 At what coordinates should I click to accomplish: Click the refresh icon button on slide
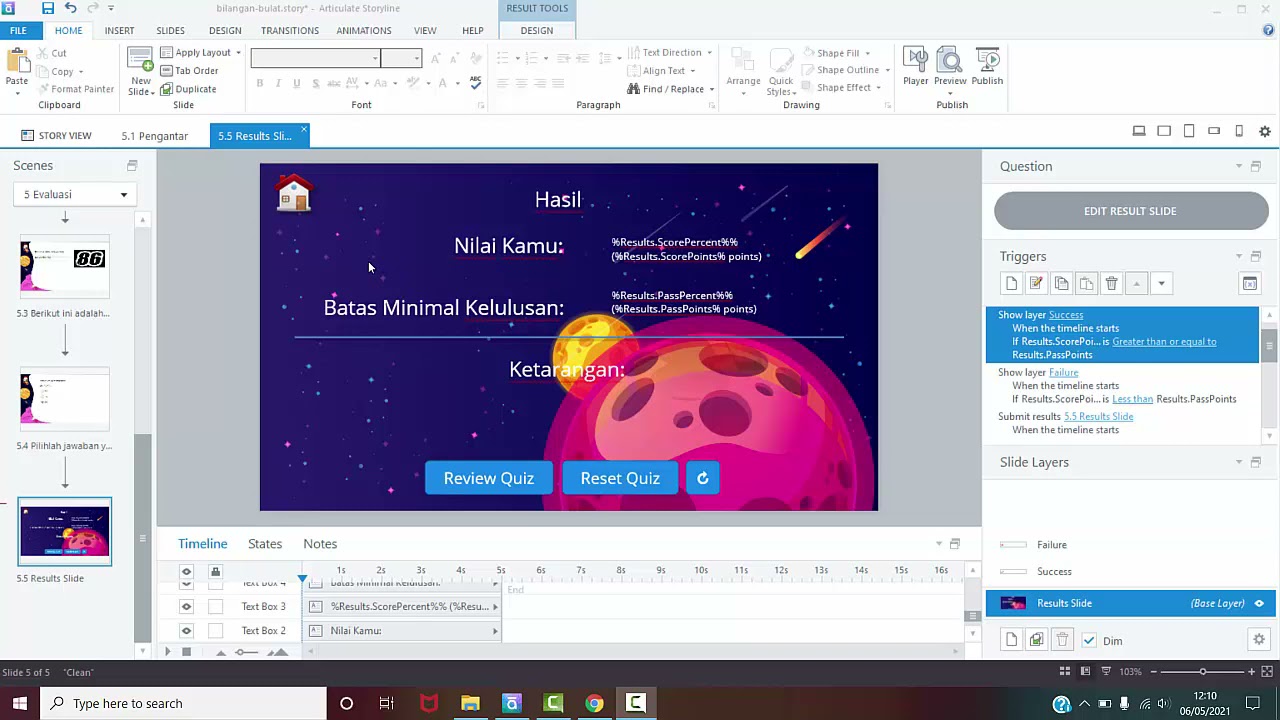pyautogui.click(x=702, y=478)
